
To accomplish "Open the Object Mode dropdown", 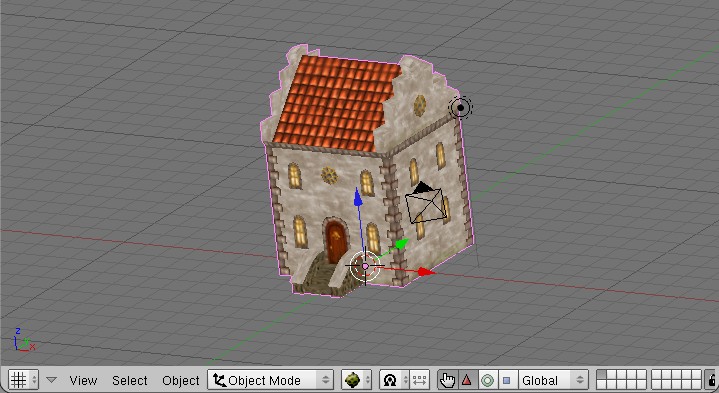I will coord(270,380).
